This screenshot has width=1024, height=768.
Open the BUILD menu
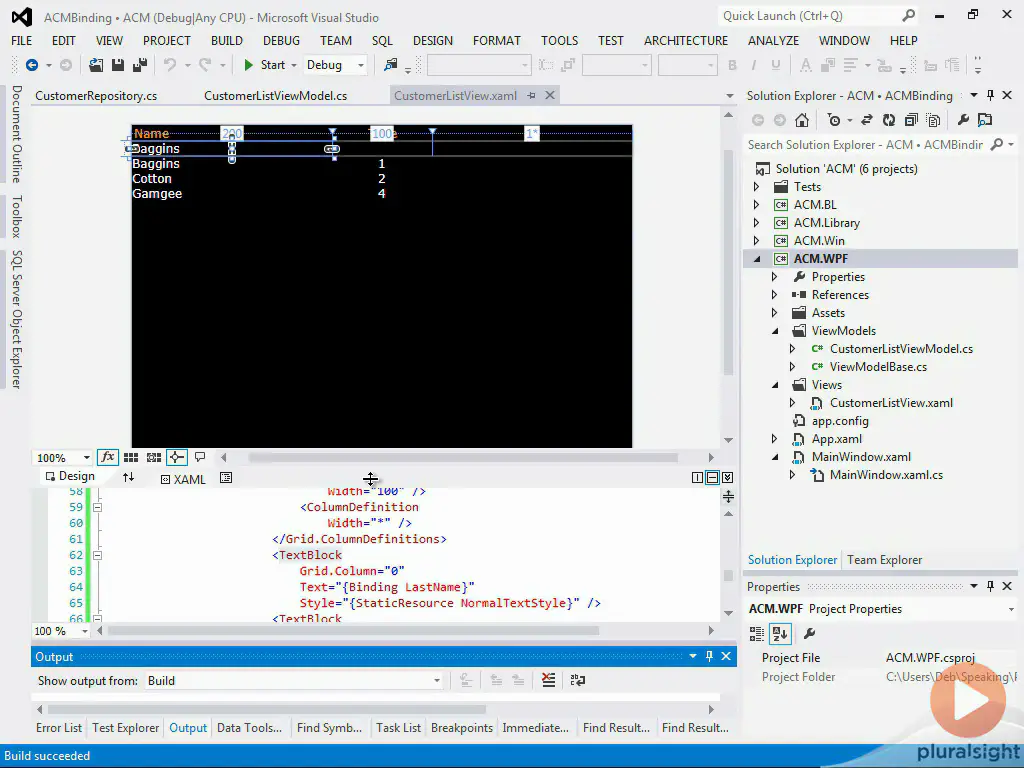(227, 40)
